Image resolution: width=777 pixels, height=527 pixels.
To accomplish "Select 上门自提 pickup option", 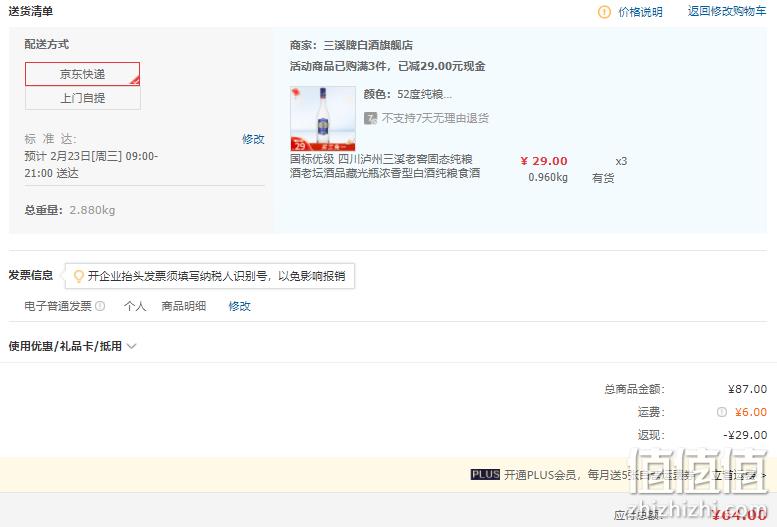I will (83, 98).
